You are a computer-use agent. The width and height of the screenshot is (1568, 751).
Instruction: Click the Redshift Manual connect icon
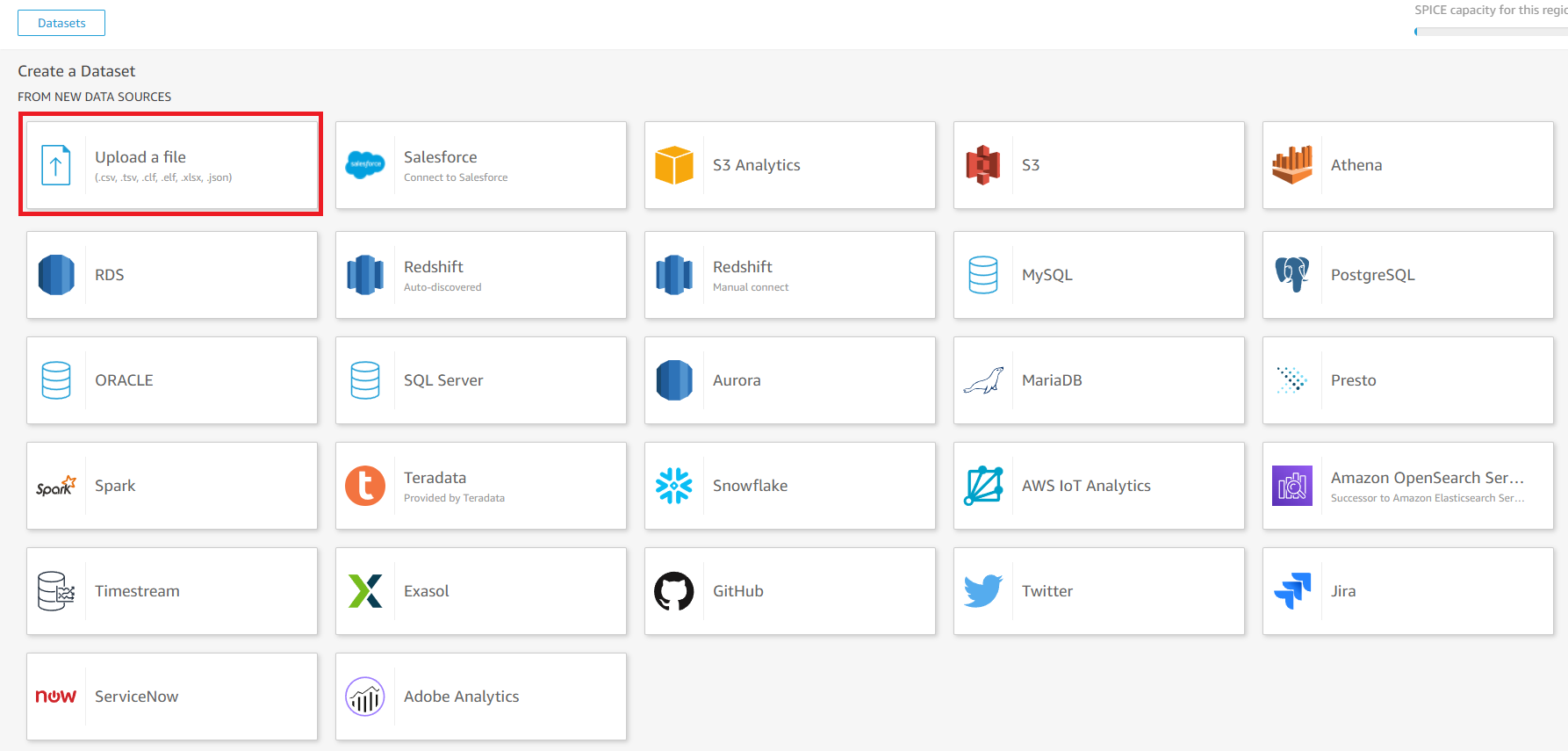(674, 275)
